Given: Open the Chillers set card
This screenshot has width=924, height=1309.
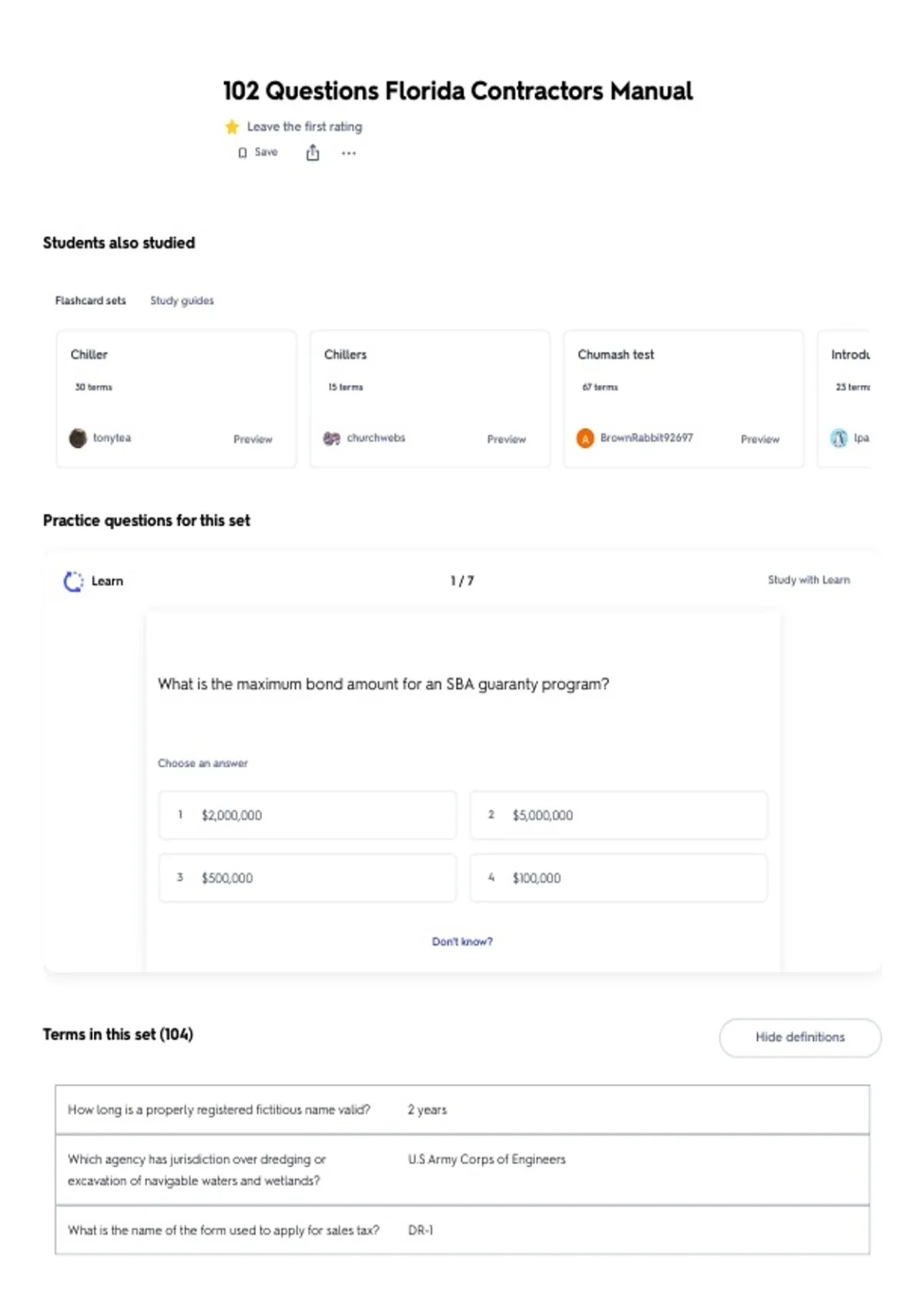Looking at the screenshot, I should (430, 399).
